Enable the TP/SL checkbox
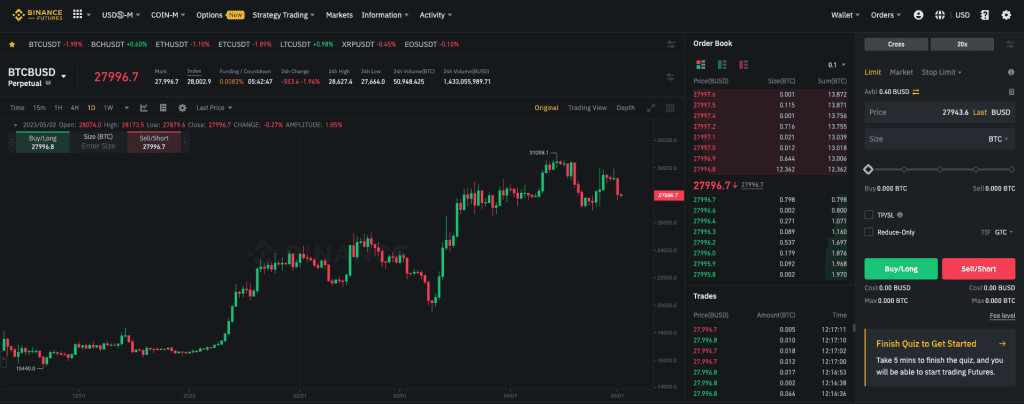1024x404 pixels. point(869,214)
